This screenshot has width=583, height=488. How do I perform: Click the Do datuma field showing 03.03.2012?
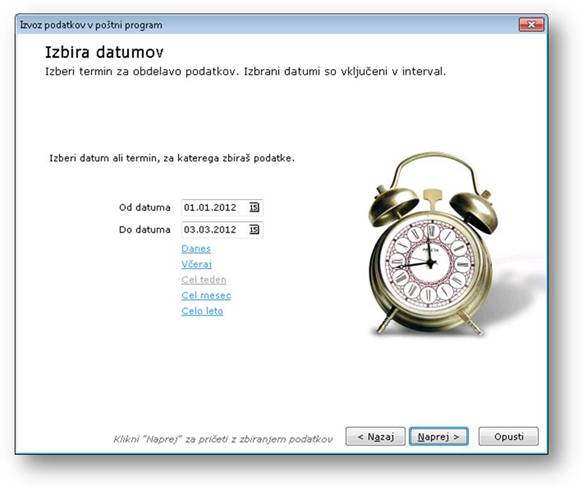pyautogui.click(x=222, y=229)
